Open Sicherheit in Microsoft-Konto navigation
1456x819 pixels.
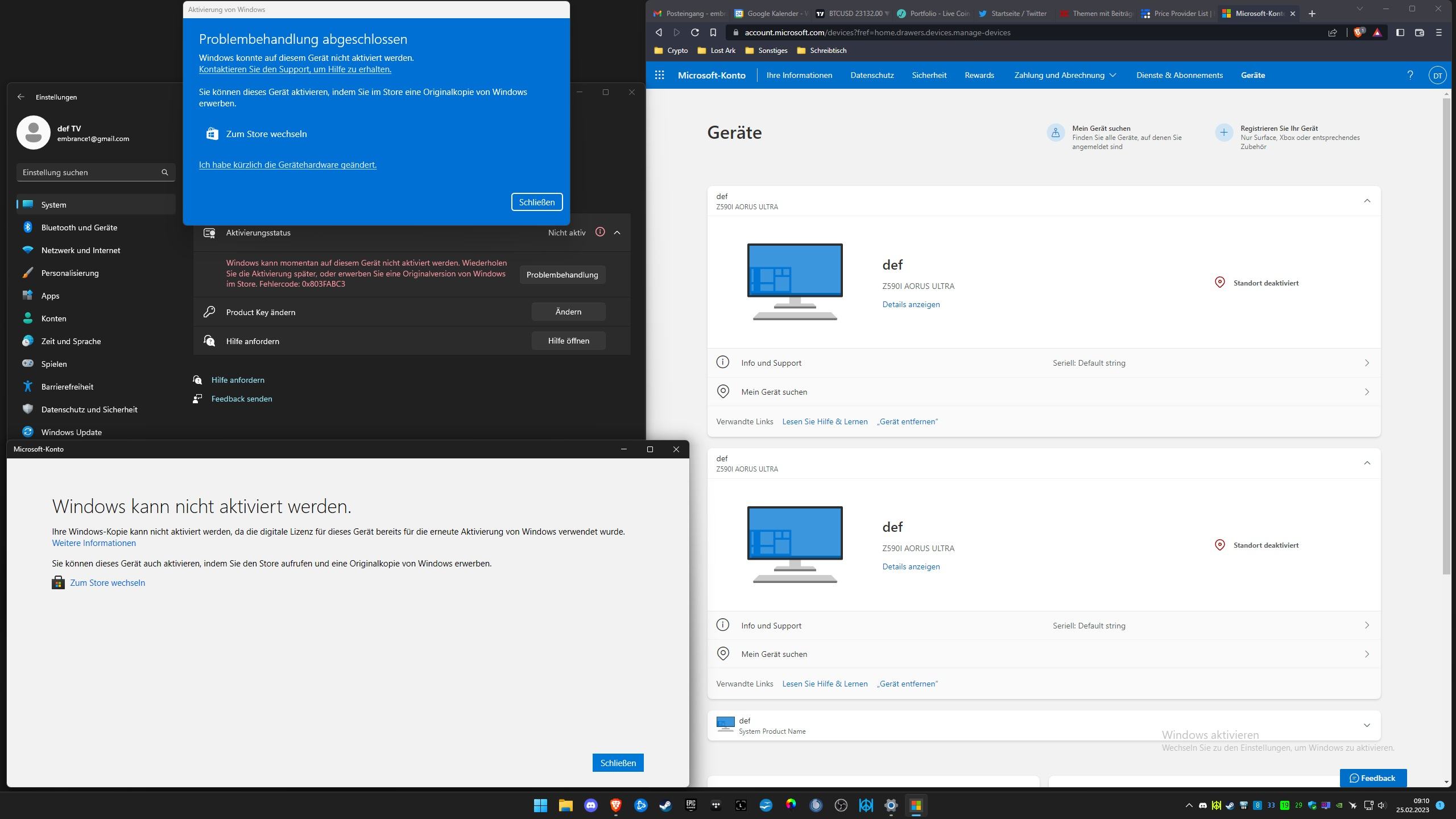[x=929, y=75]
